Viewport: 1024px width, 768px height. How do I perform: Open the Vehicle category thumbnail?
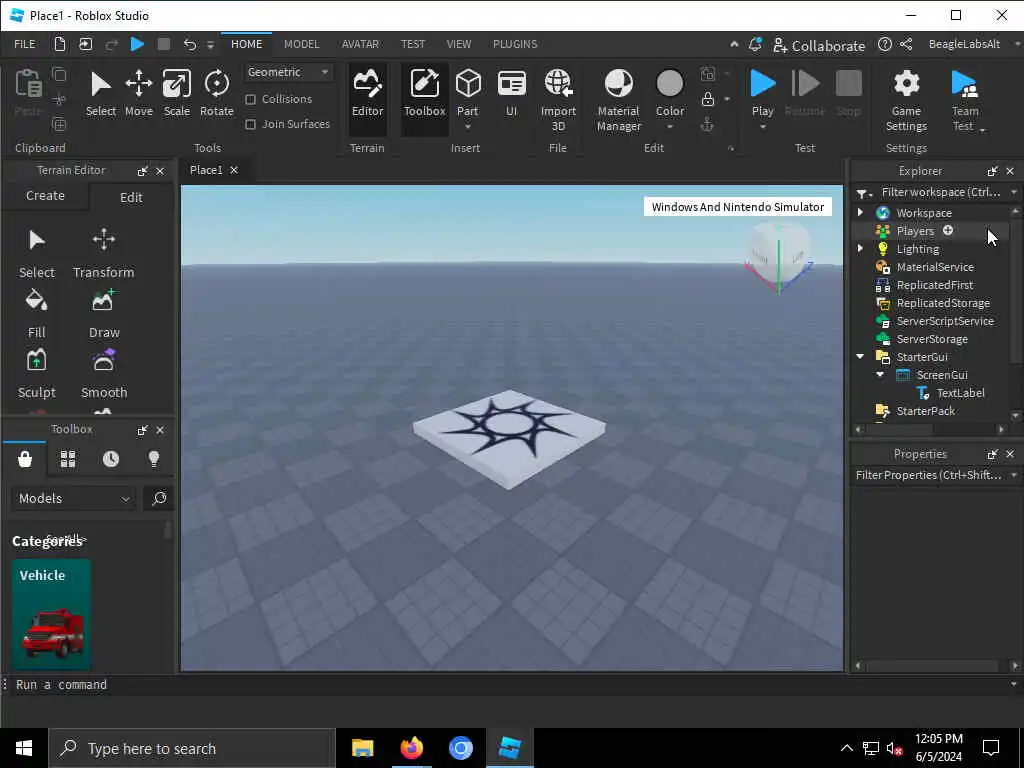pyautogui.click(x=51, y=614)
